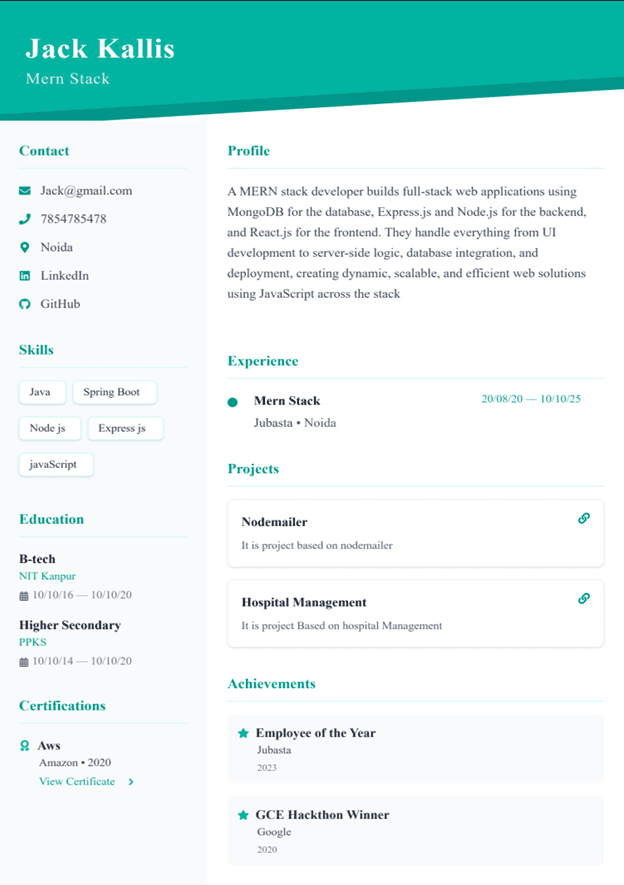Open the Hospital Management project link icon

pyautogui.click(x=584, y=598)
